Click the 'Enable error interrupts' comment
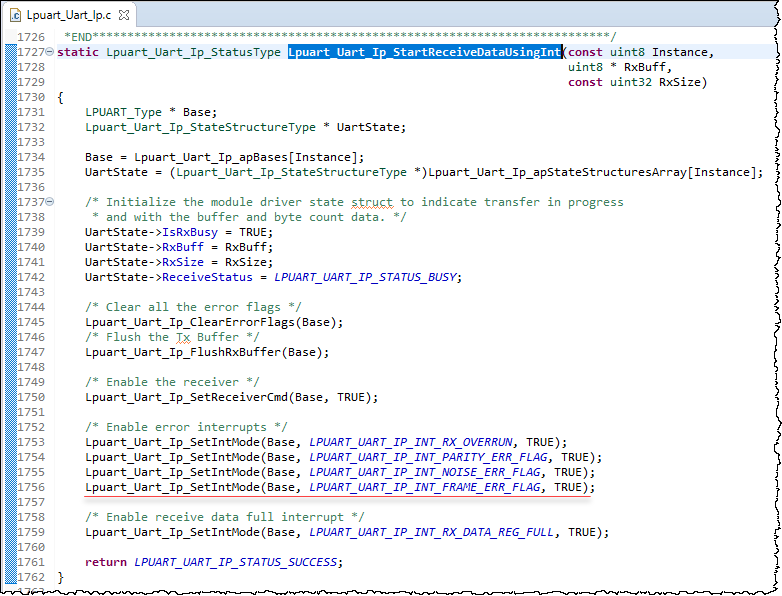Screen dimensions: 782x596 click(x=186, y=427)
